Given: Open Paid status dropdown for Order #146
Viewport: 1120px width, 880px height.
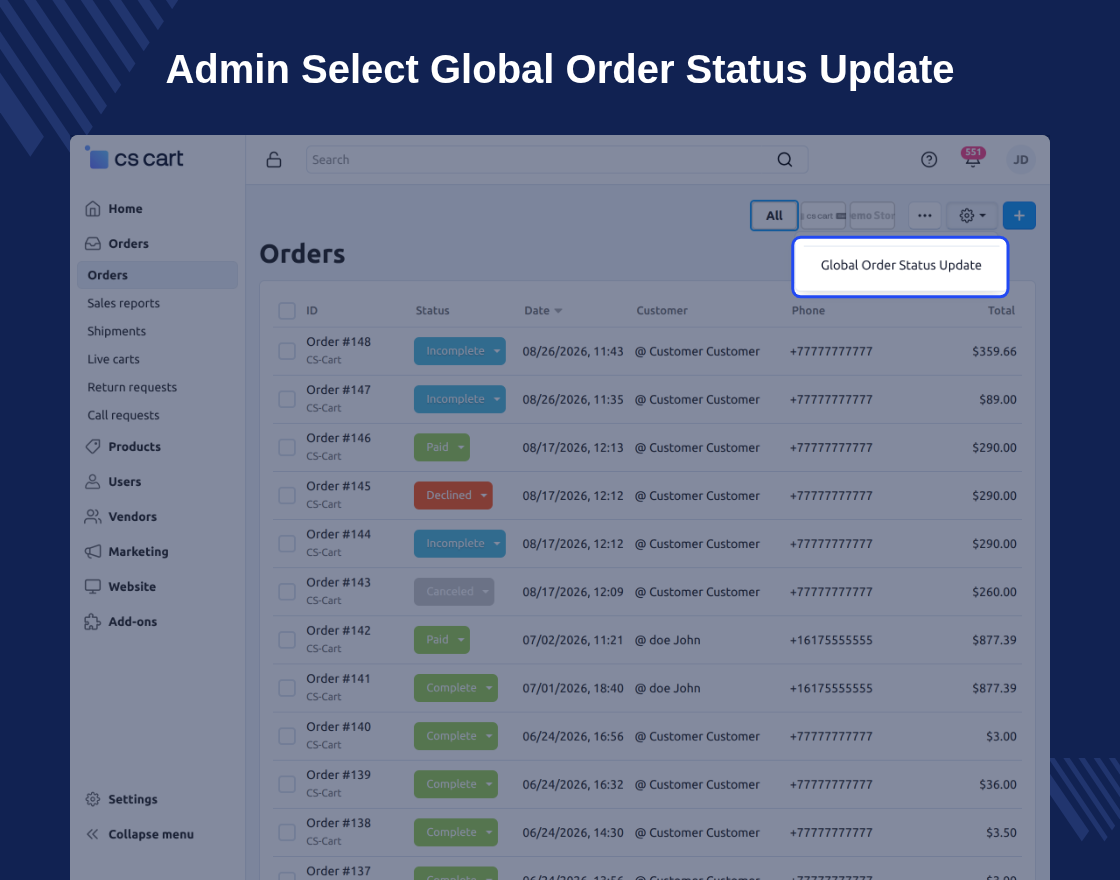Looking at the screenshot, I should (441, 447).
